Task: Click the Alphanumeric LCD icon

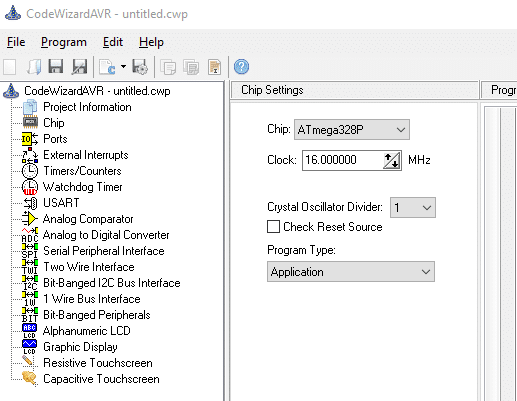Action: [30, 331]
